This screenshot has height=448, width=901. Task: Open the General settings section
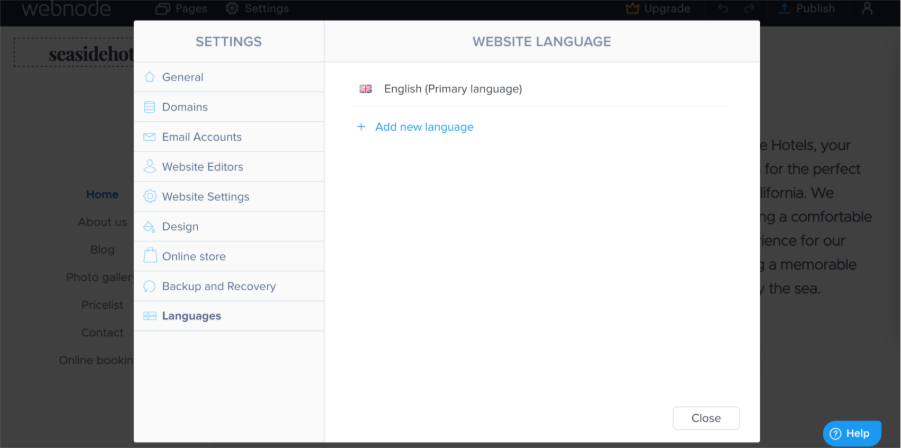(229, 77)
